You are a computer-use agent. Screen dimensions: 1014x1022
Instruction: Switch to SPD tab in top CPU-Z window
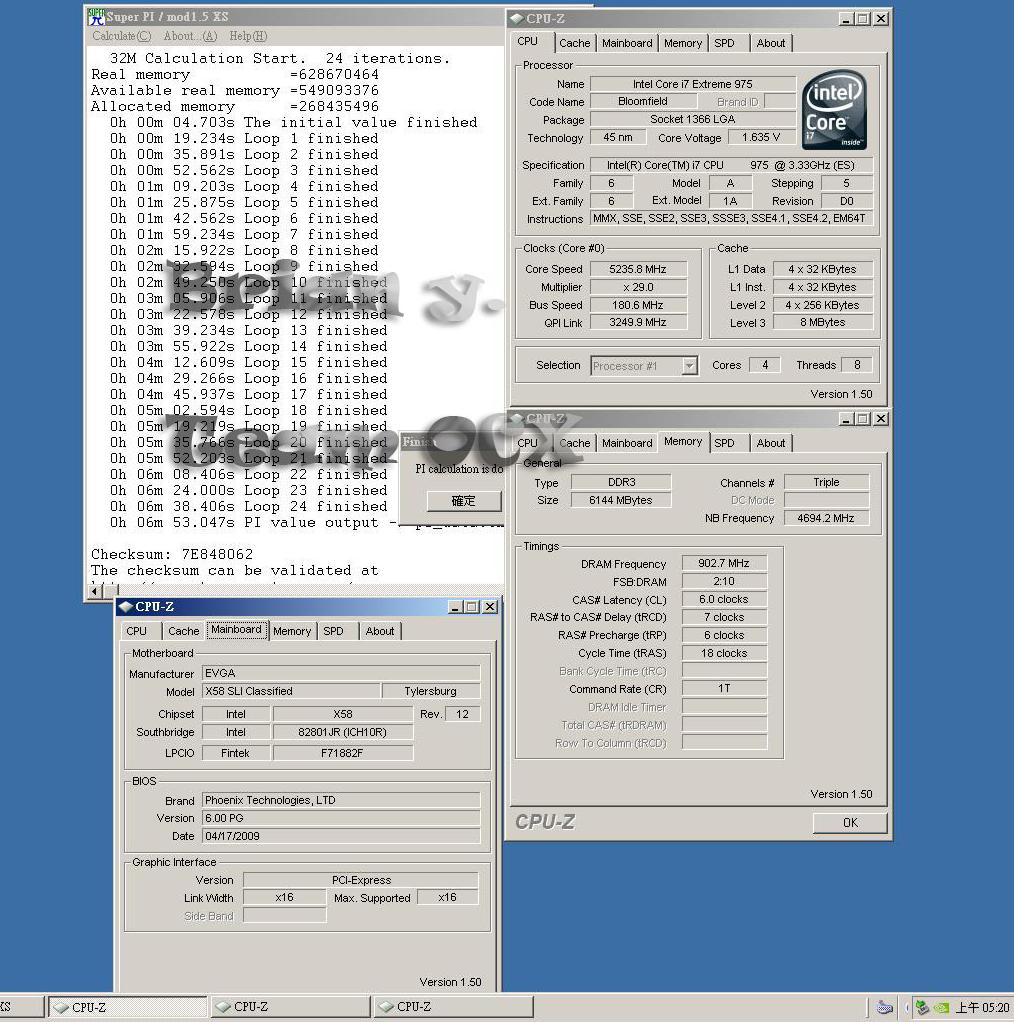(724, 43)
